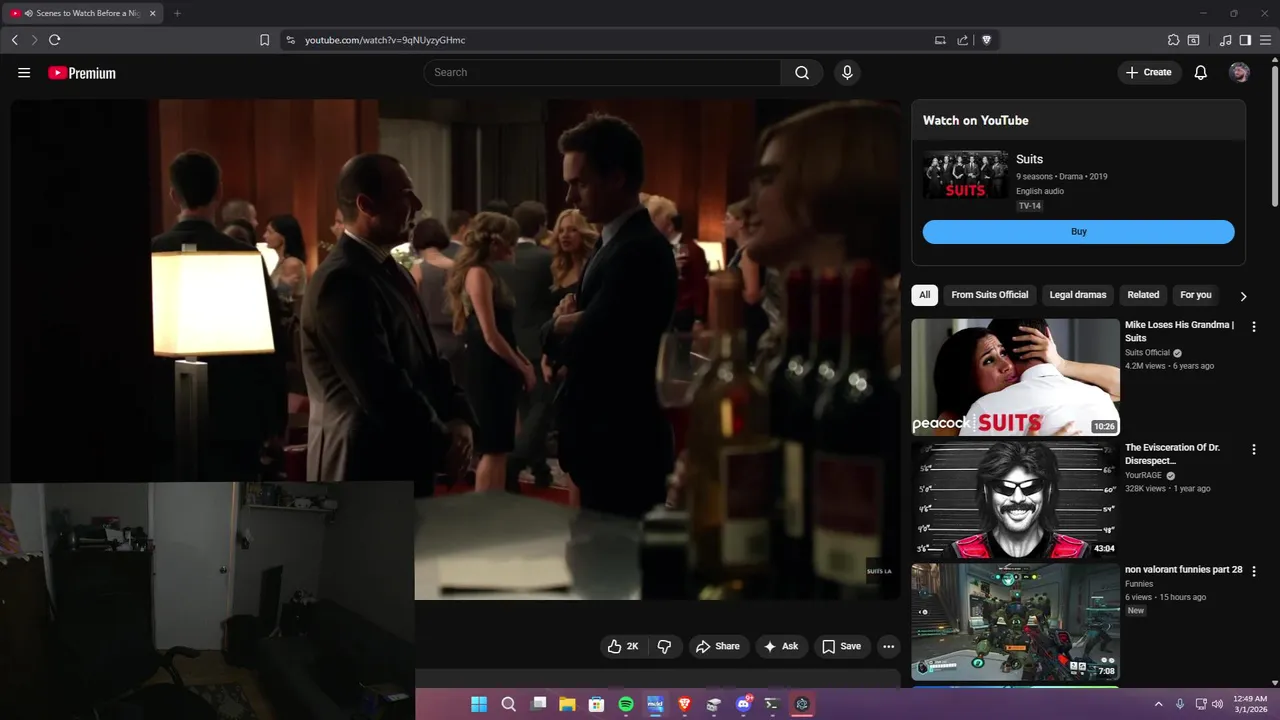Bookmark this page in the address bar
The width and height of the screenshot is (1280, 720).
coord(264,40)
